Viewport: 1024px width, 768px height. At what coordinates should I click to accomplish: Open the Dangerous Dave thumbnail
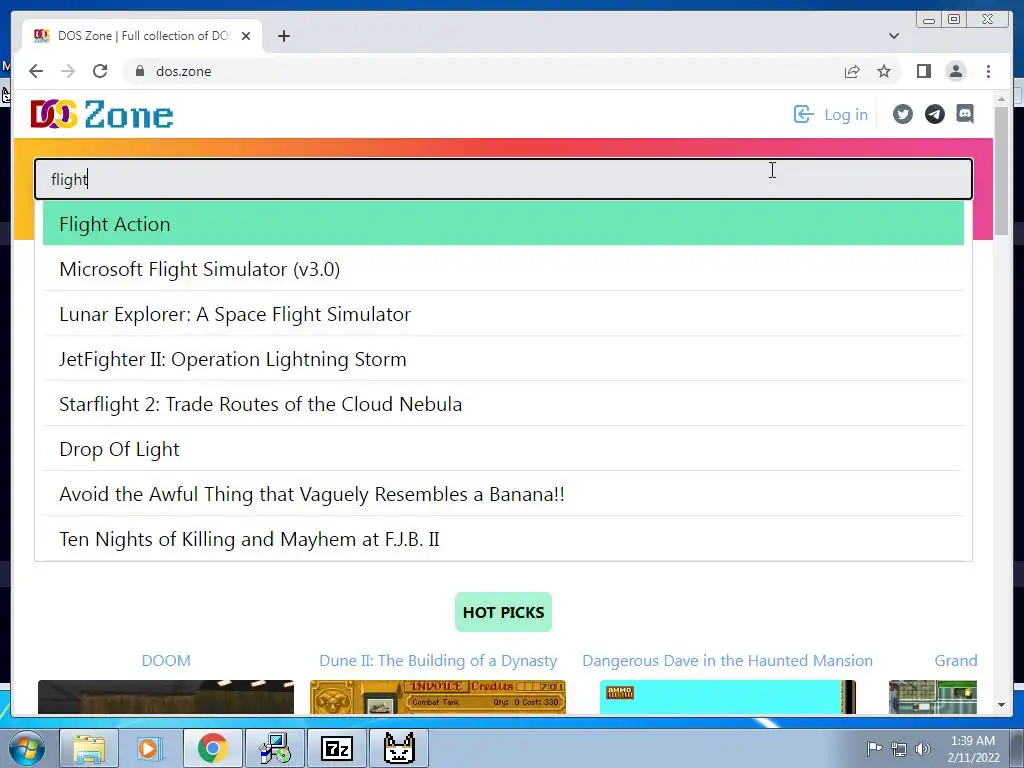click(x=728, y=697)
